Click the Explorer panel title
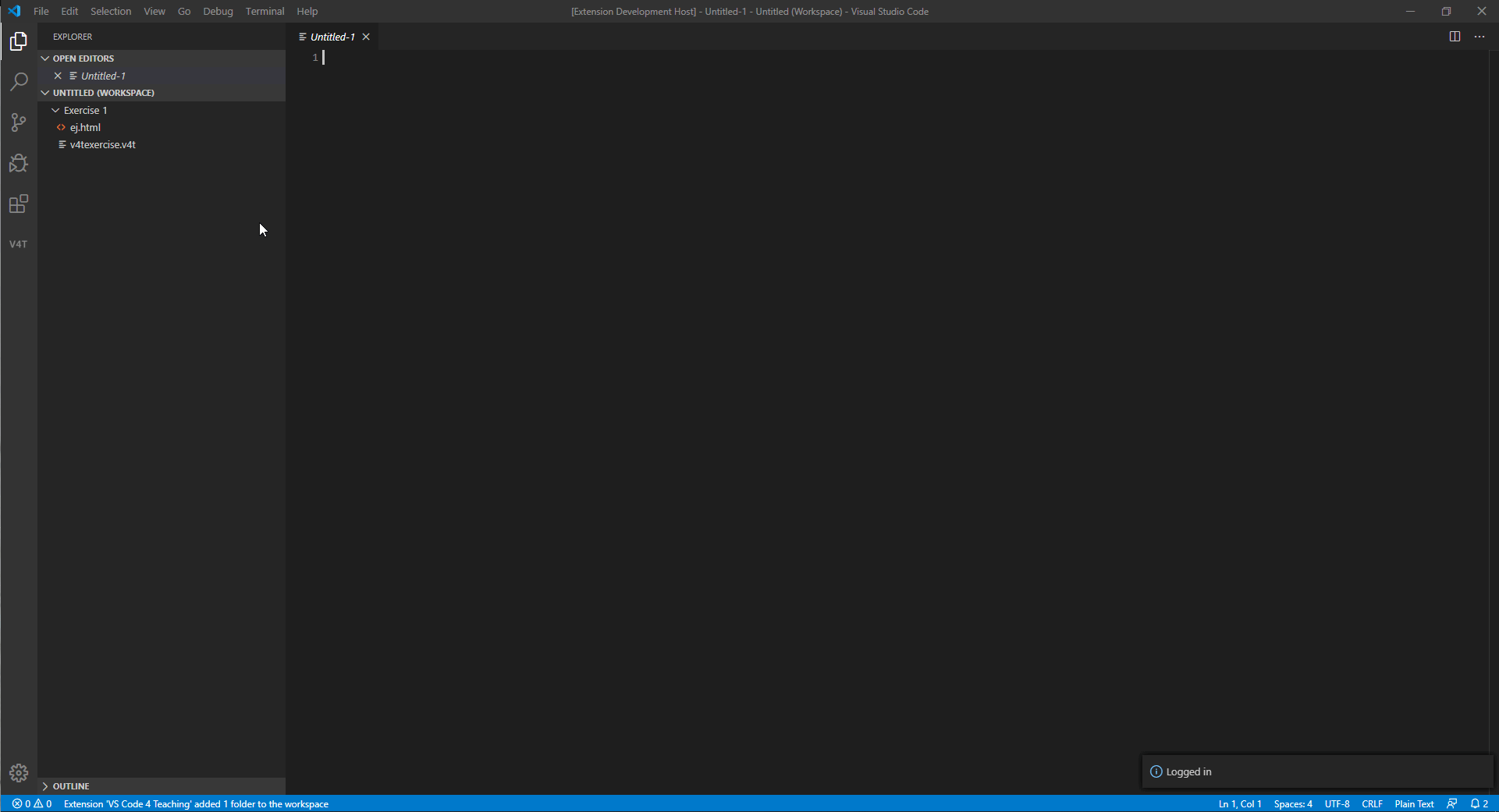This screenshot has width=1499, height=812. tap(73, 37)
